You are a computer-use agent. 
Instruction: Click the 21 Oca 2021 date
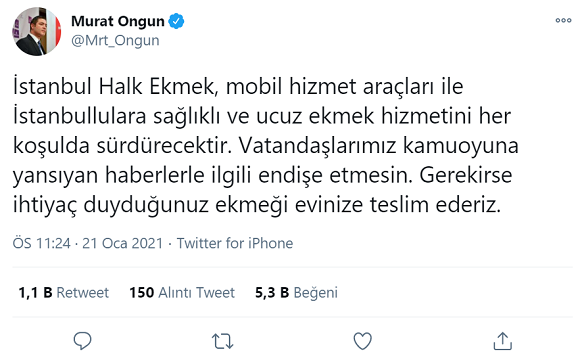click(x=122, y=243)
